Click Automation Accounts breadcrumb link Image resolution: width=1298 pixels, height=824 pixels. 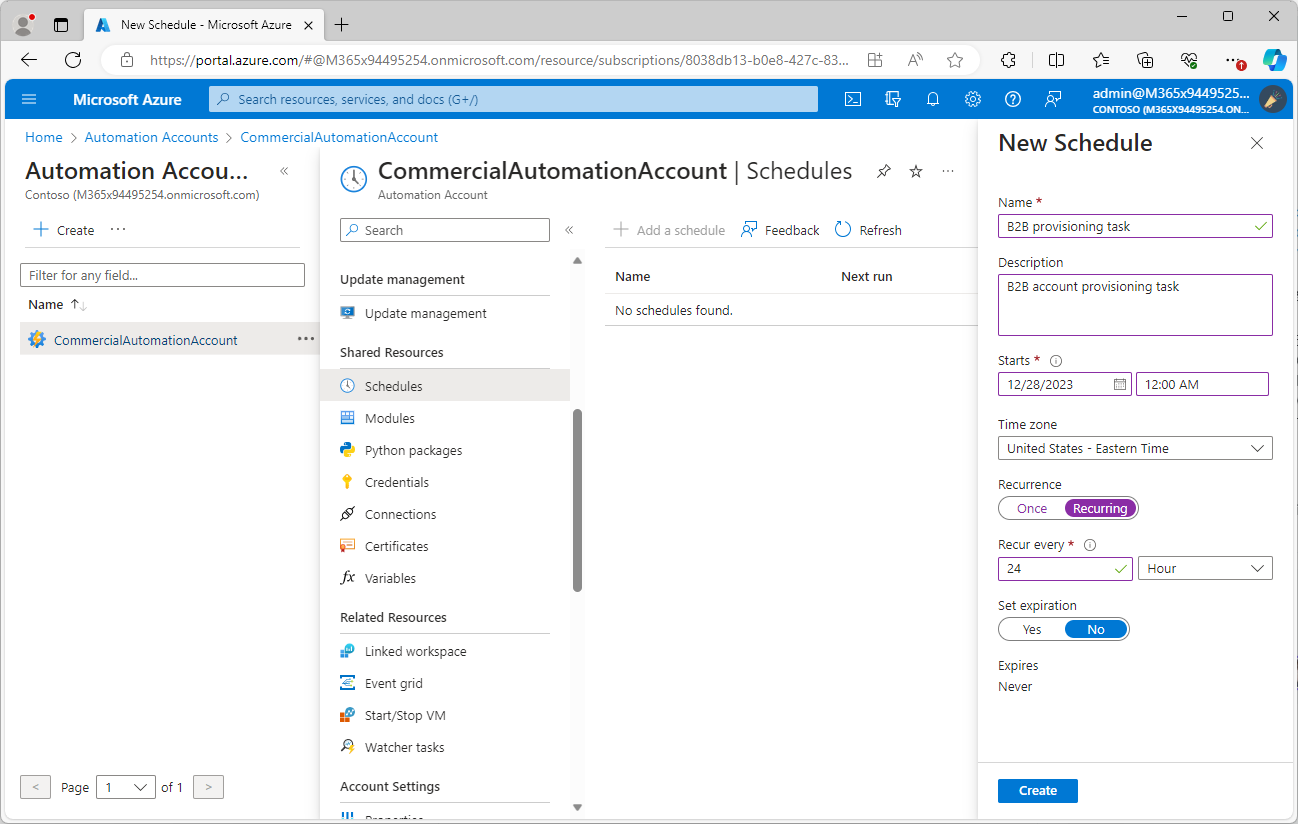coord(151,137)
